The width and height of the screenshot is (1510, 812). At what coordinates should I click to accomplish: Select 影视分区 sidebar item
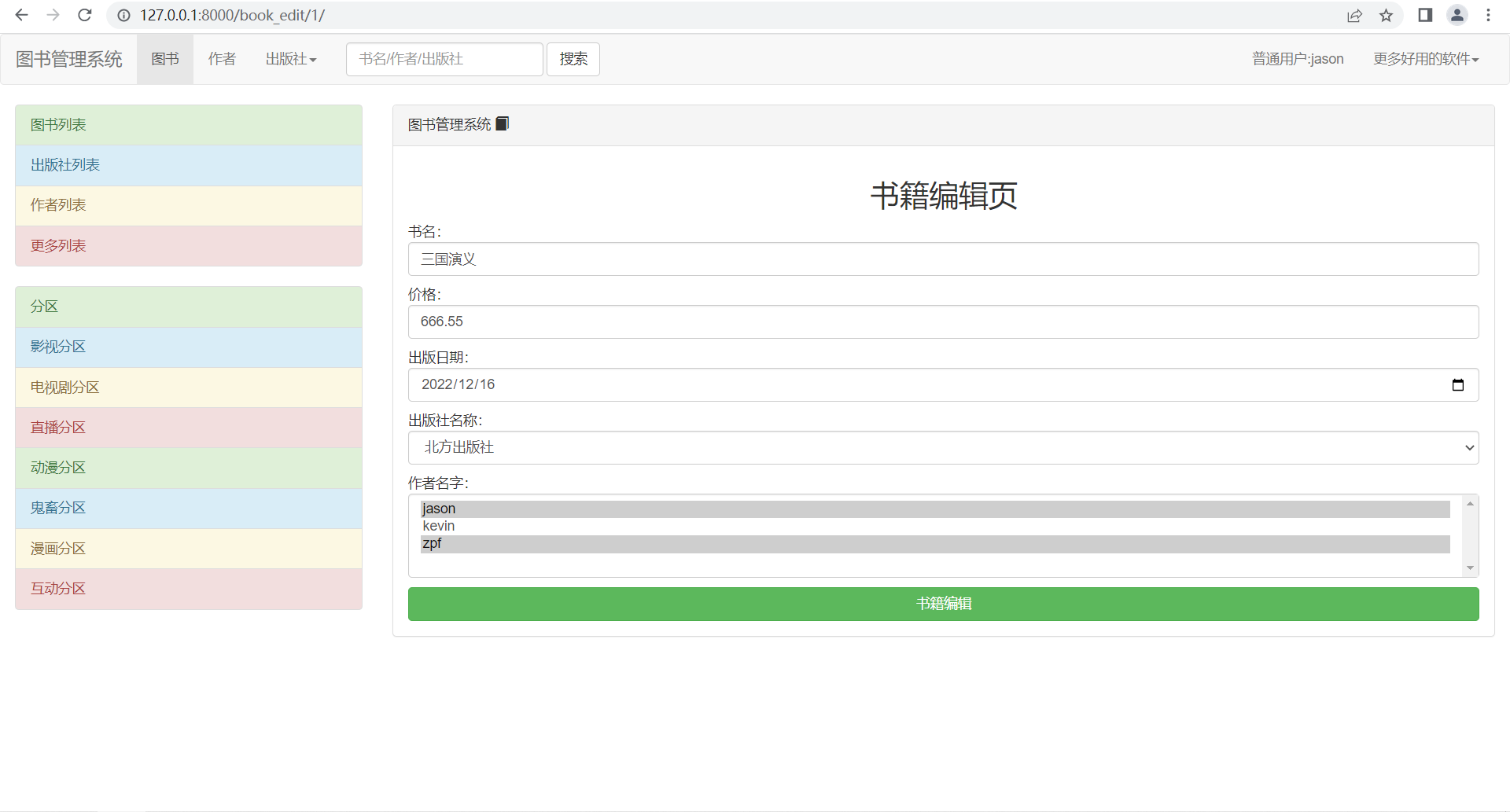point(189,347)
